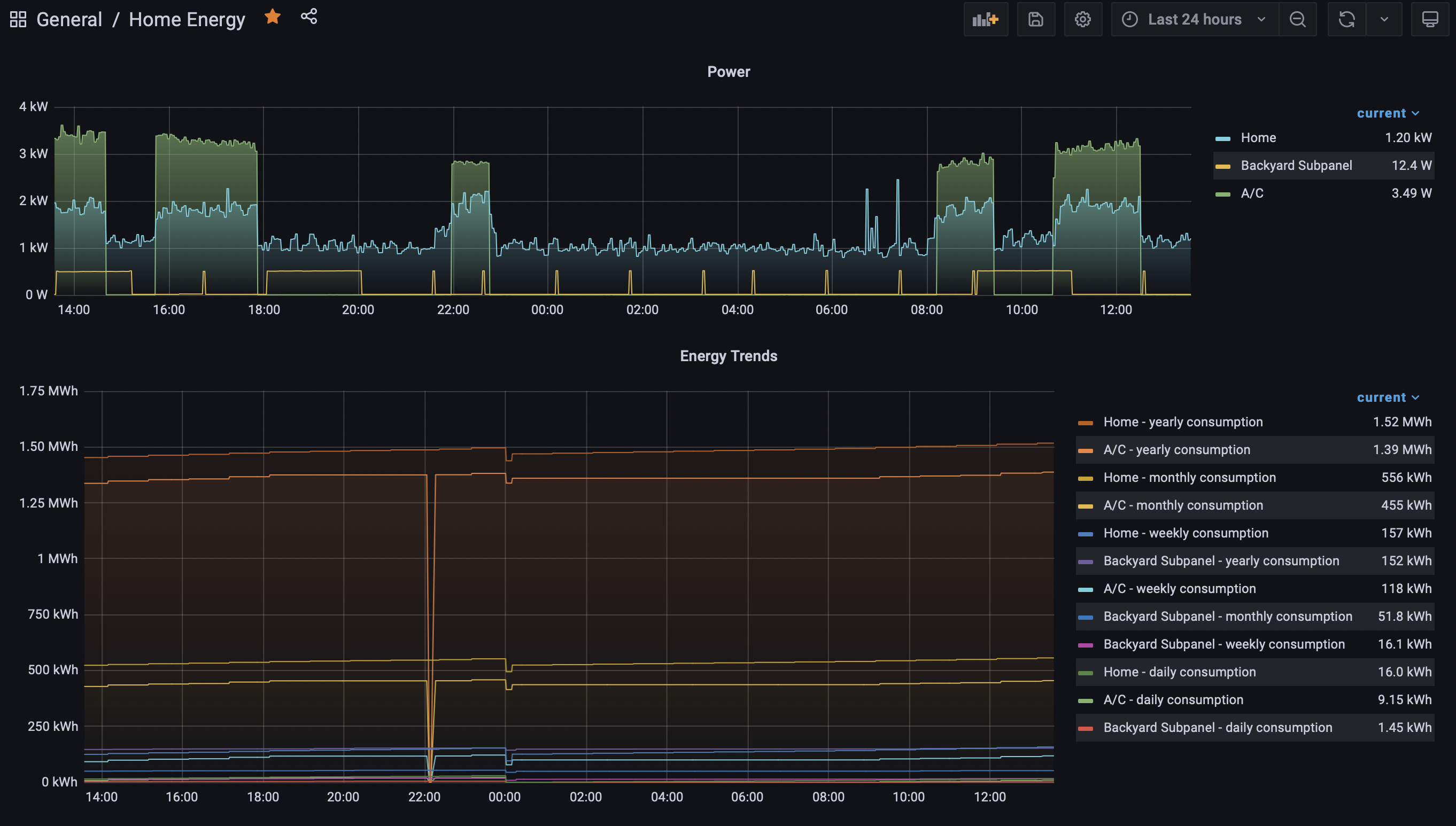Click the 455 kWh A/C monthly value
The width and height of the screenshot is (1456, 826).
pos(1406,505)
